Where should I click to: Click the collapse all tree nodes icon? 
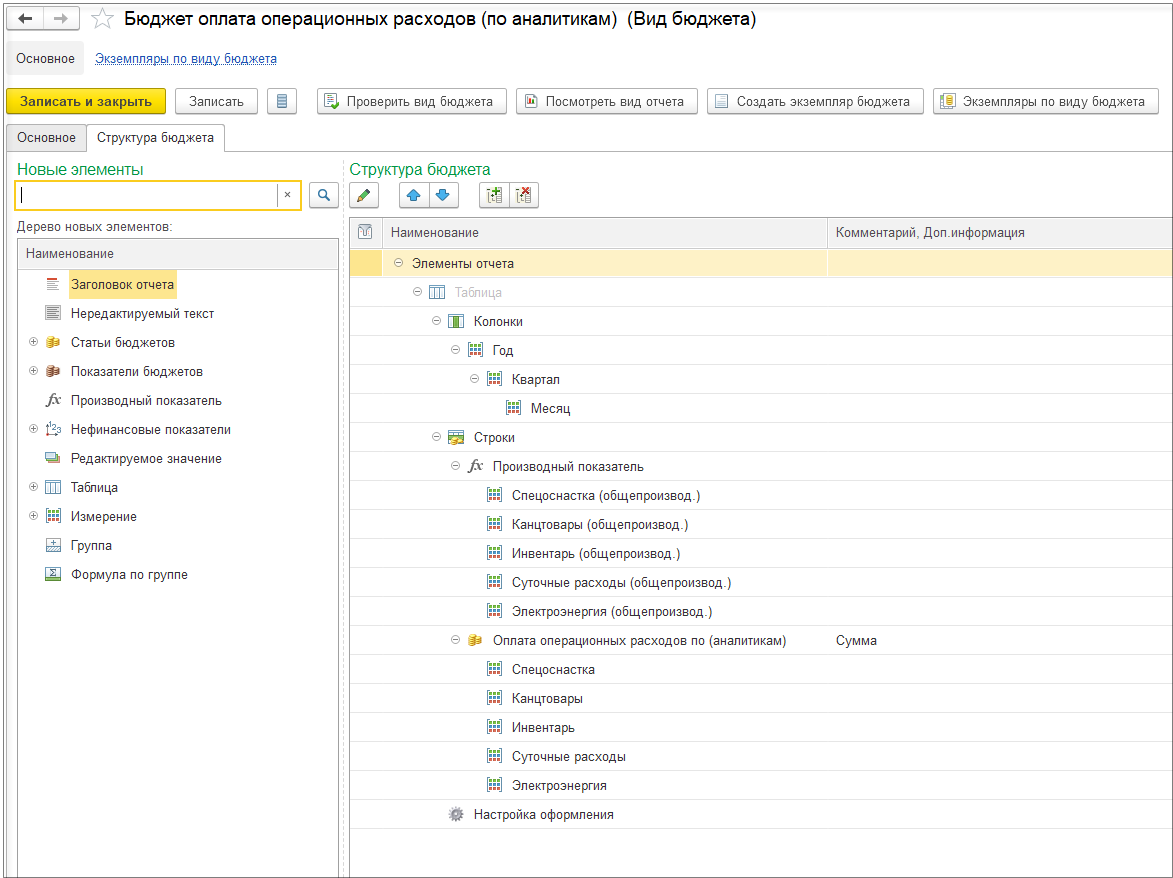(523, 196)
